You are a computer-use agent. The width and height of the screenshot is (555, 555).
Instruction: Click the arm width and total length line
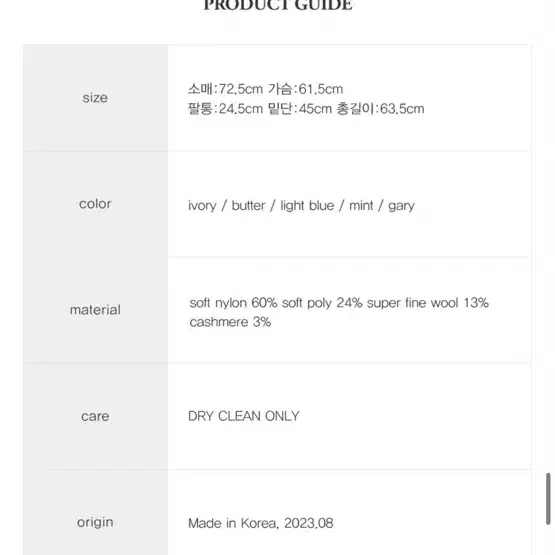[306, 109]
